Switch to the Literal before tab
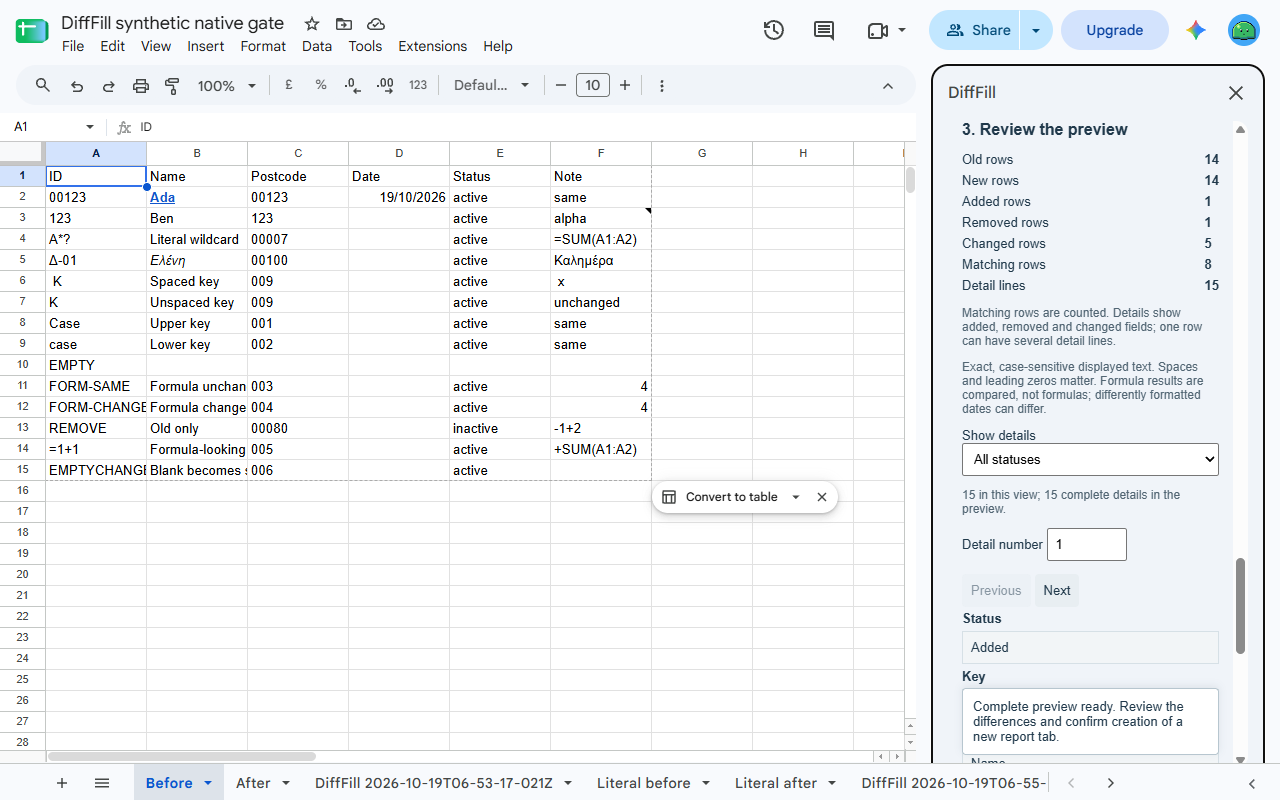 click(644, 783)
